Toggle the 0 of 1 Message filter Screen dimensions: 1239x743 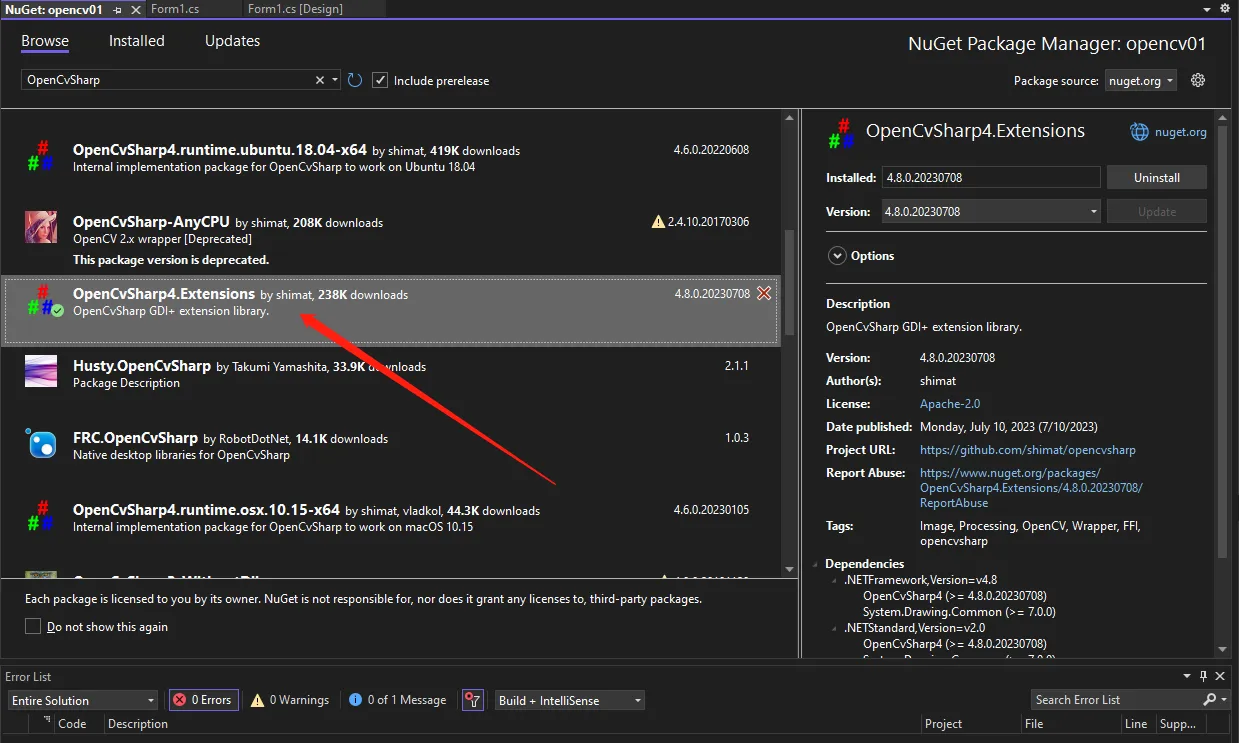click(x=399, y=700)
